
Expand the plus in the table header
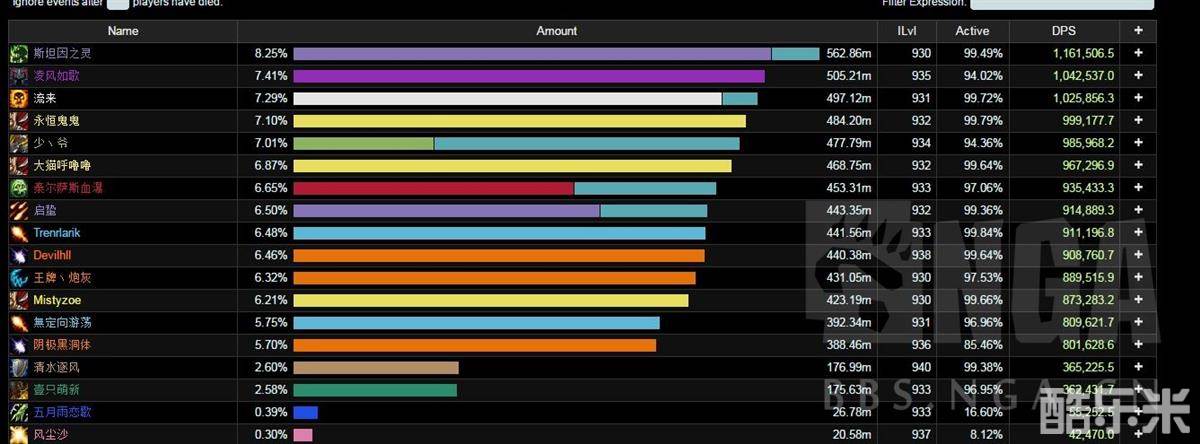tap(1138, 31)
